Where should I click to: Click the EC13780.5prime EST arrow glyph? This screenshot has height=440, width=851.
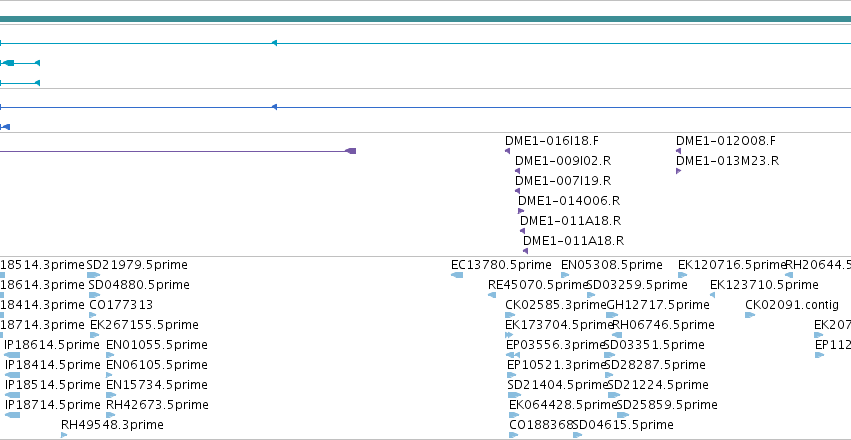(457, 275)
